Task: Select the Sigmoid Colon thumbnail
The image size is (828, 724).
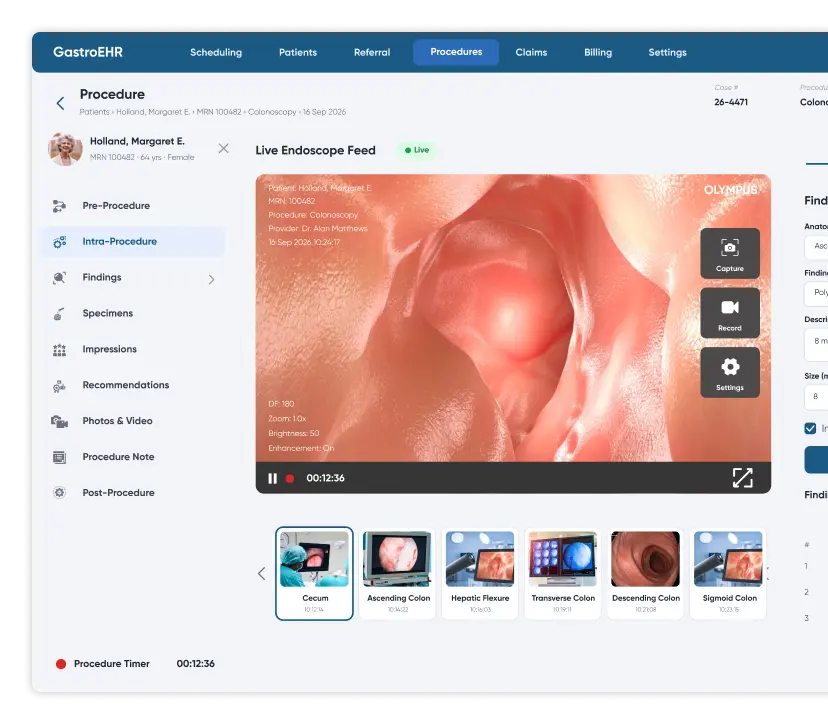Action: click(x=728, y=573)
